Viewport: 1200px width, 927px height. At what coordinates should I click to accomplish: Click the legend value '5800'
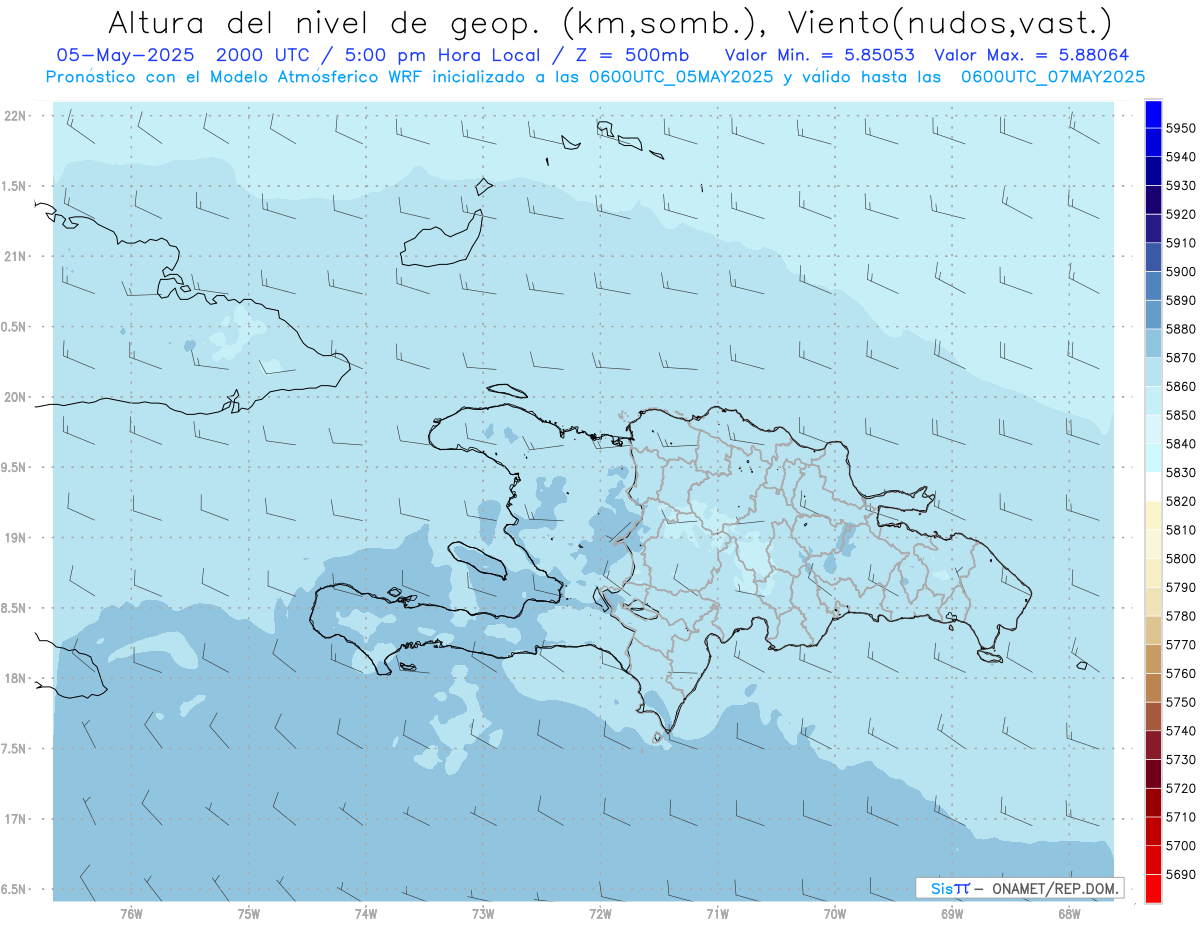1180,559
